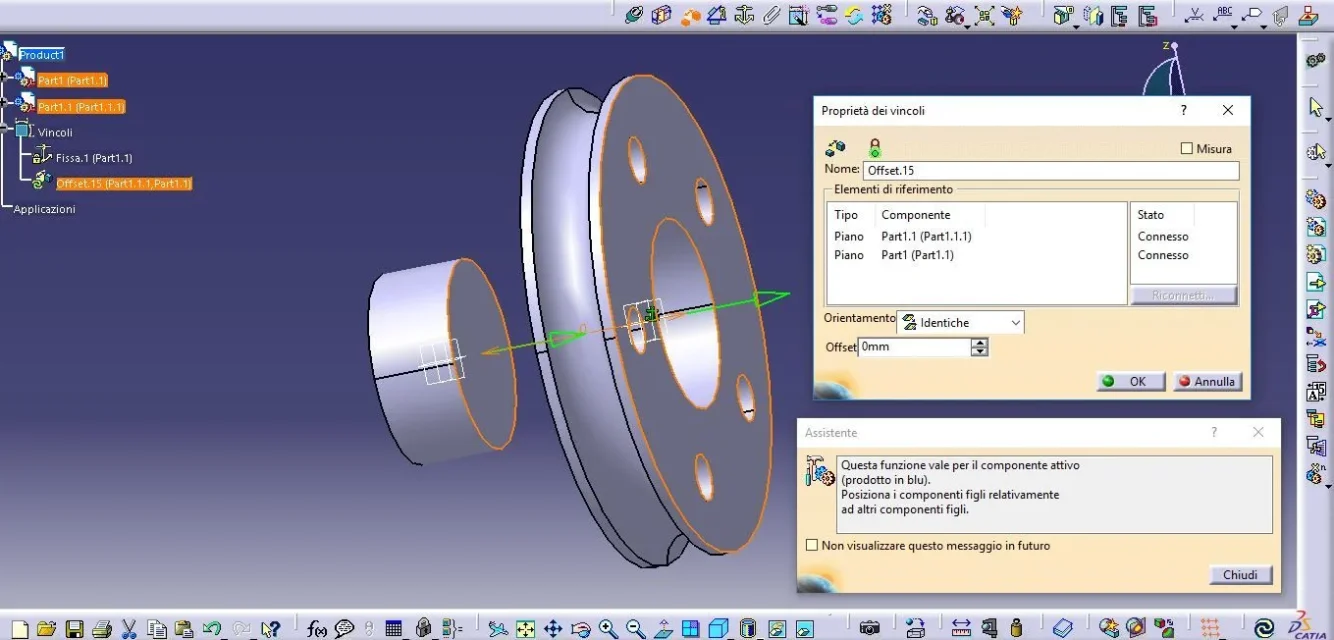Click the Nome input field with Offset.15

click(x=1051, y=171)
